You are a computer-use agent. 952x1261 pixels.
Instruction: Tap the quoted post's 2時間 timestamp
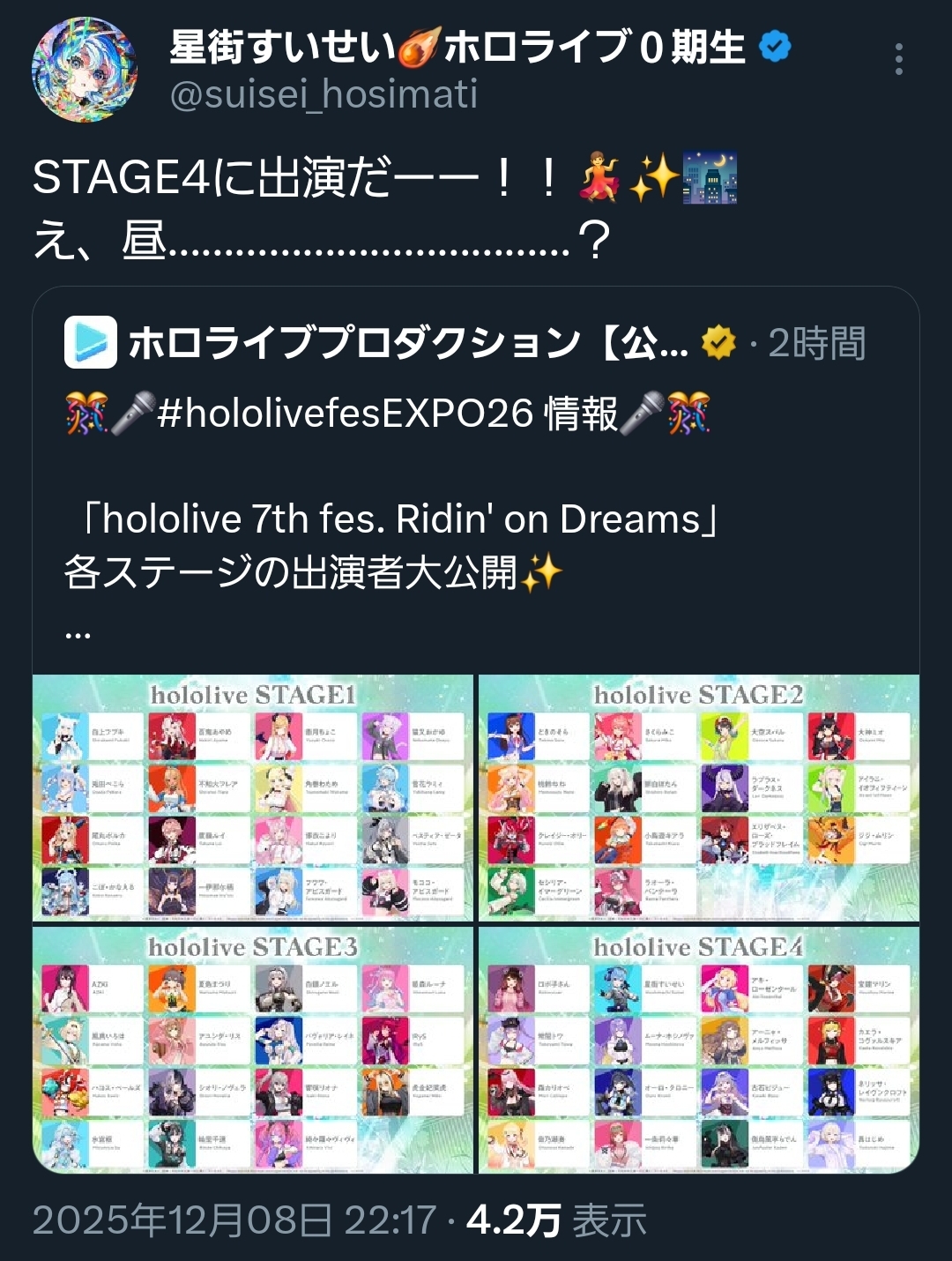click(817, 343)
